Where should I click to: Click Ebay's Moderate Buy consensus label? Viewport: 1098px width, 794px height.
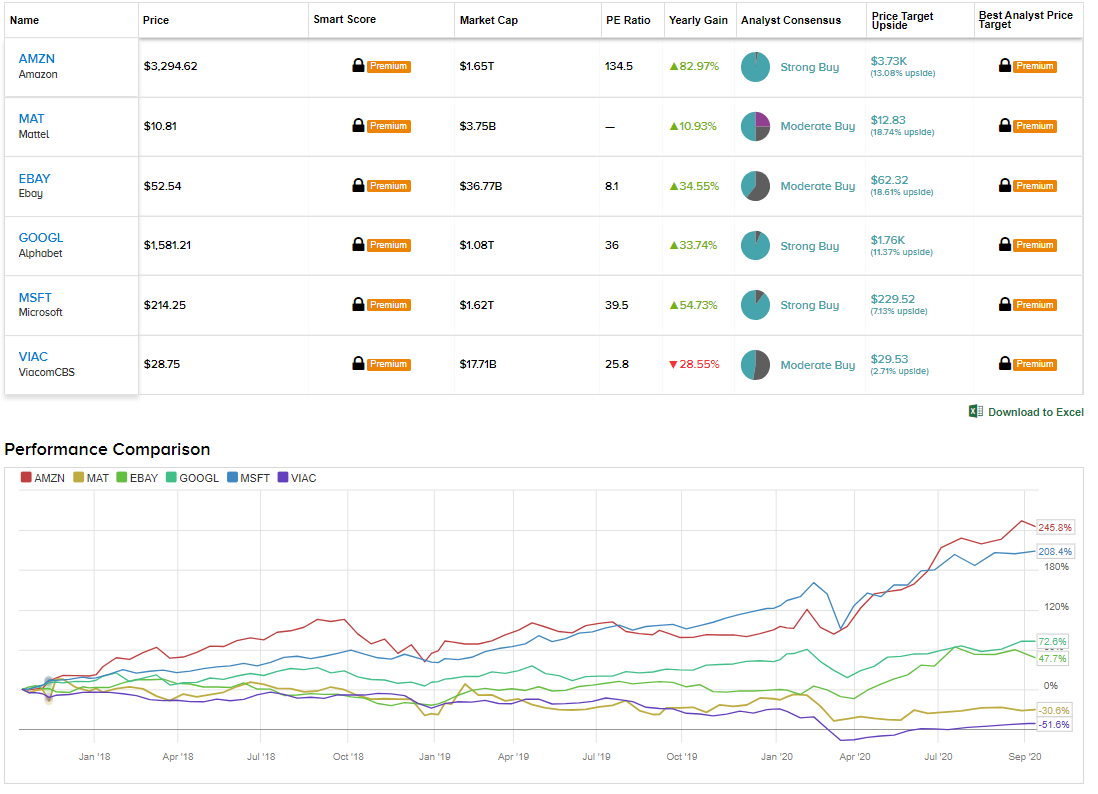click(x=818, y=186)
